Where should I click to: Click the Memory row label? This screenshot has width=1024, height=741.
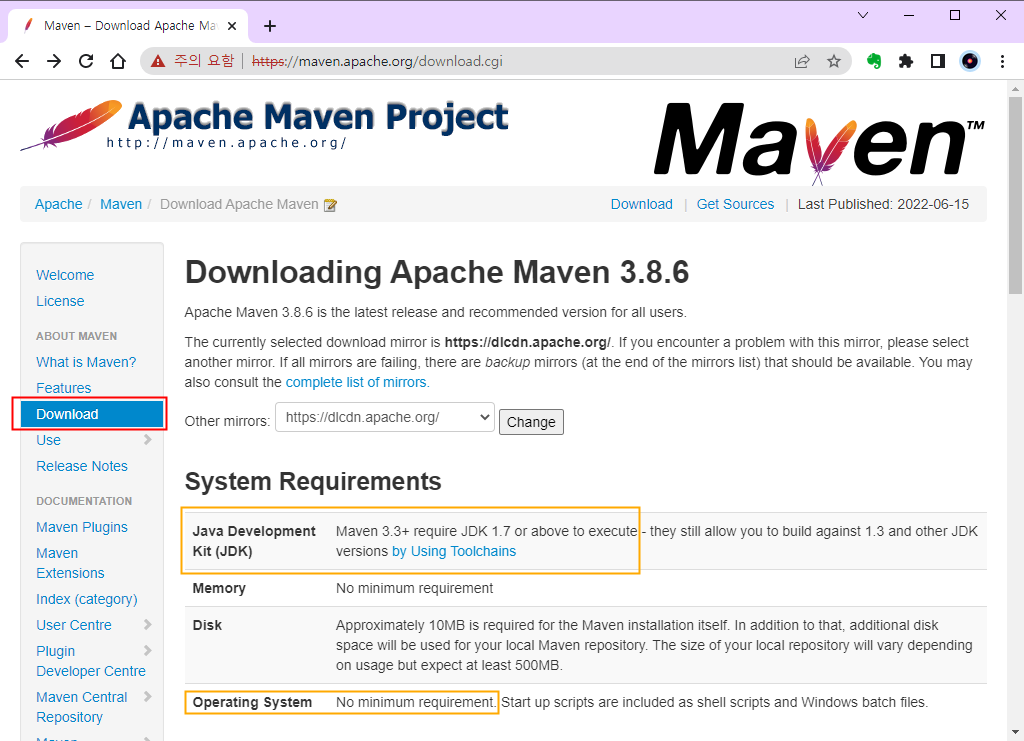(219, 589)
